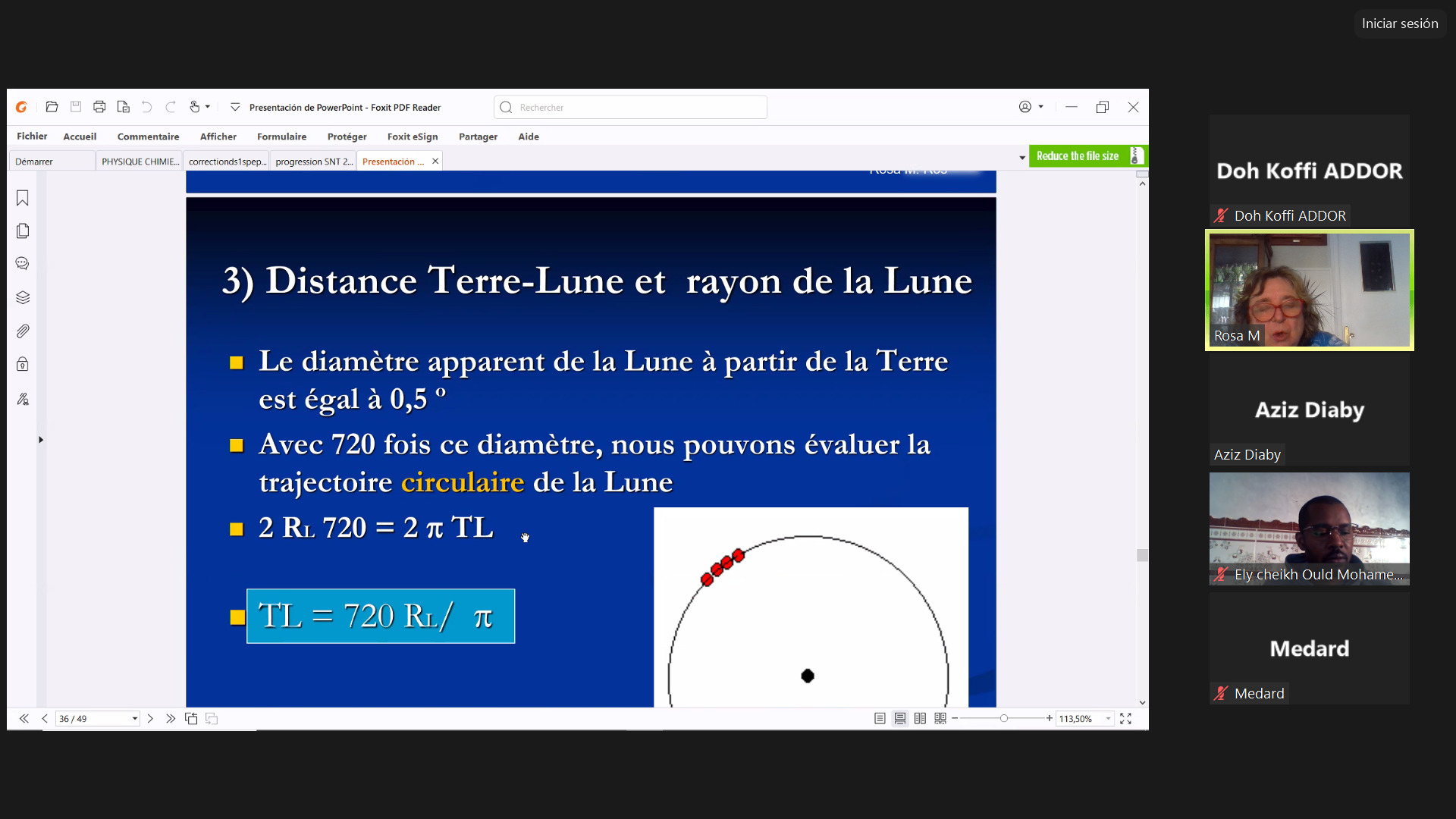This screenshot has height=819, width=1456.
Task: Click the zoom slider handle
Action: pyautogui.click(x=1003, y=718)
